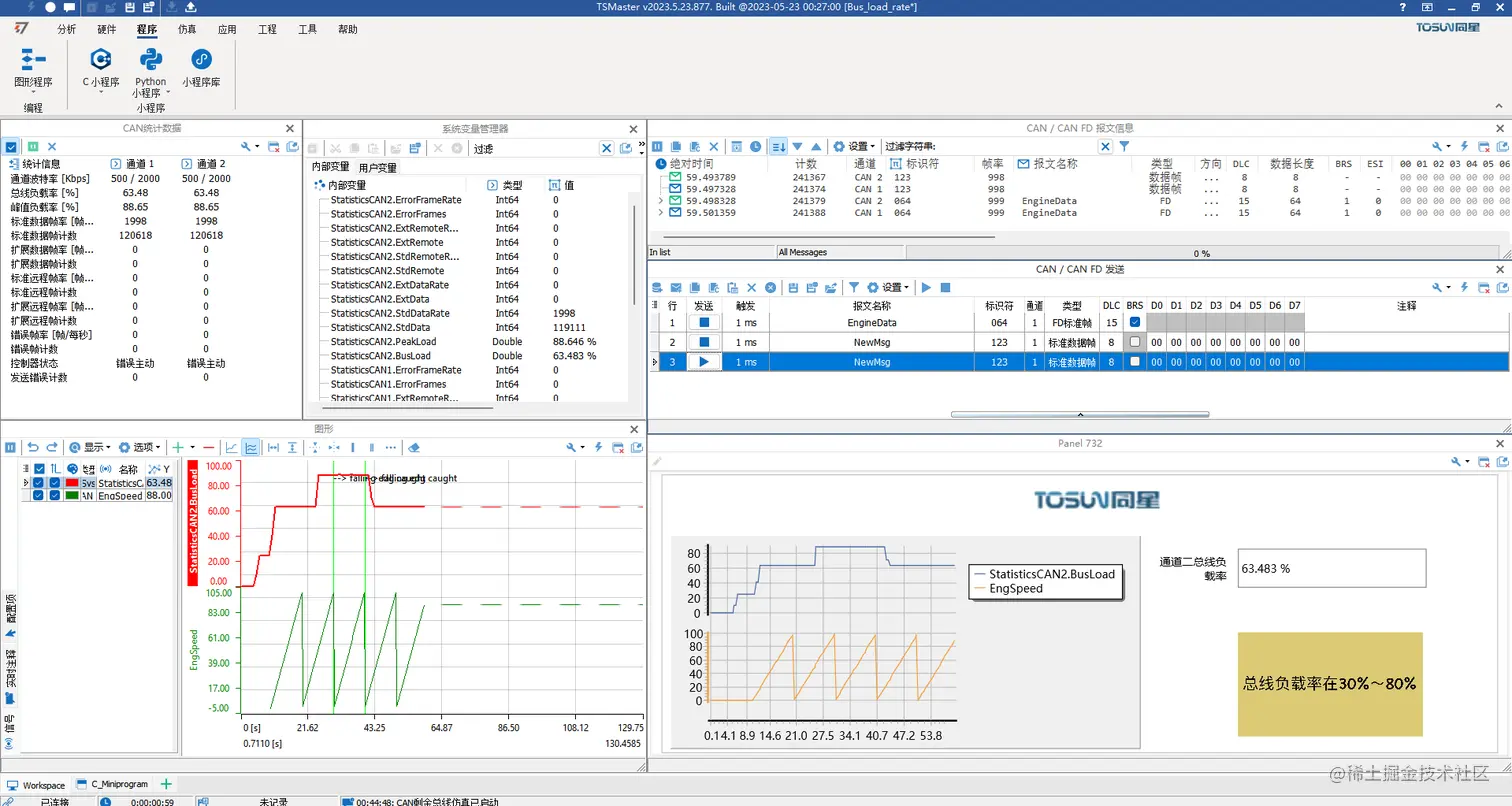Click the delete X icon in CAN 发送 toolbar
The image size is (1512, 806).
(x=752, y=287)
